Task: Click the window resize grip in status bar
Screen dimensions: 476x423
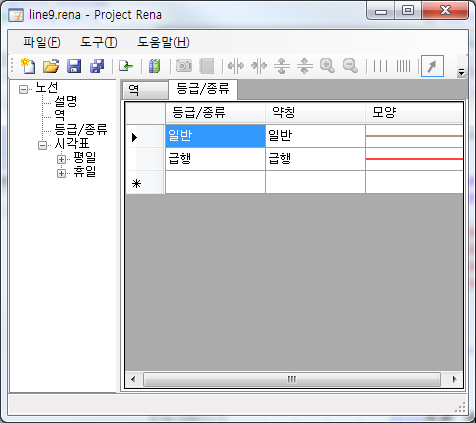Action: click(x=461, y=408)
